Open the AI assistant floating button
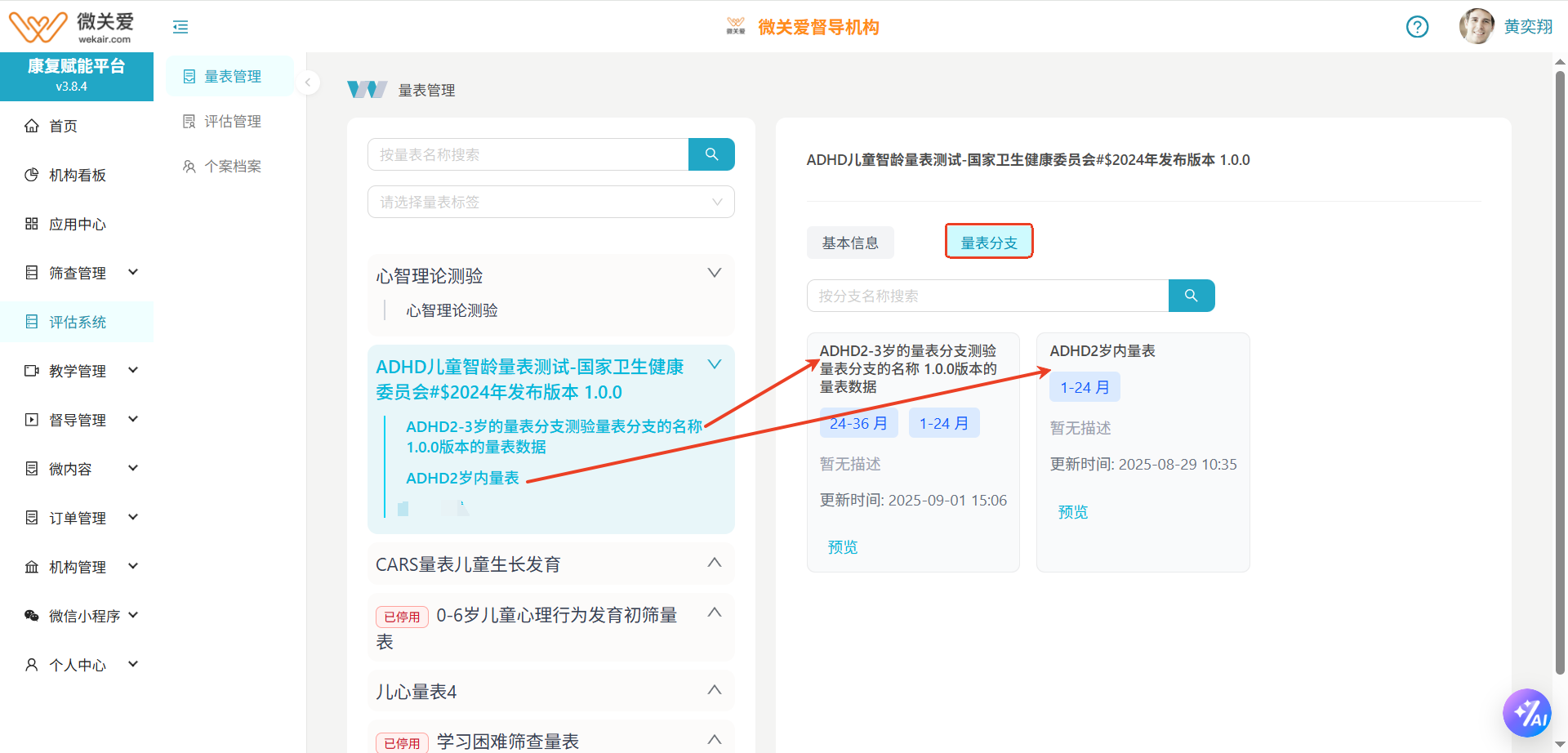Image resolution: width=1568 pixels, height=753 pixels. 1526,712
